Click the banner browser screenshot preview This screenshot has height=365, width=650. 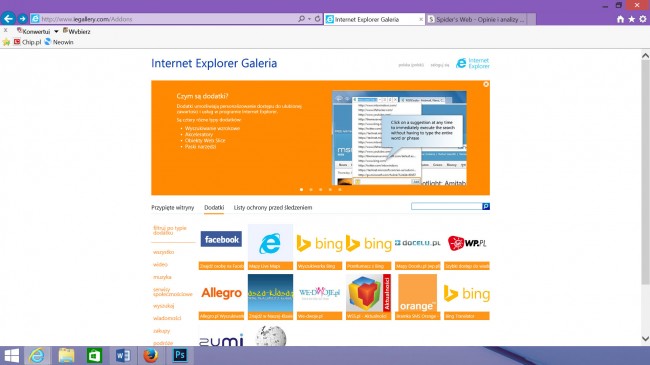[x=399, y=138]
